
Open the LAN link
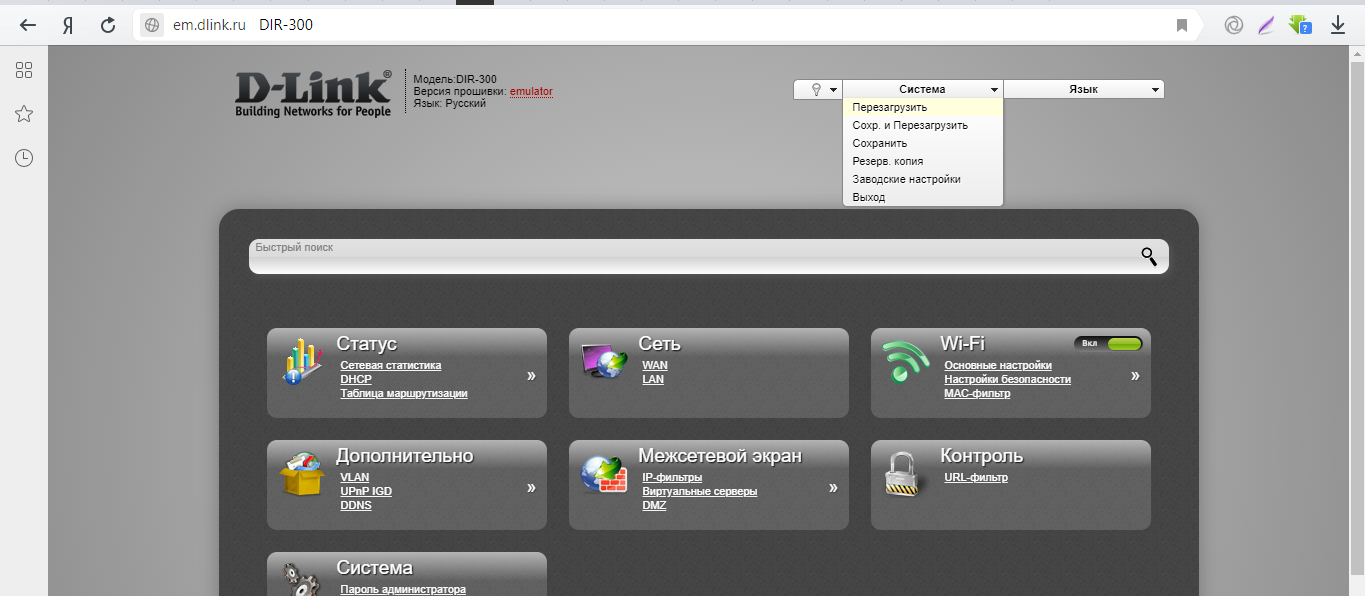[652, 379]
